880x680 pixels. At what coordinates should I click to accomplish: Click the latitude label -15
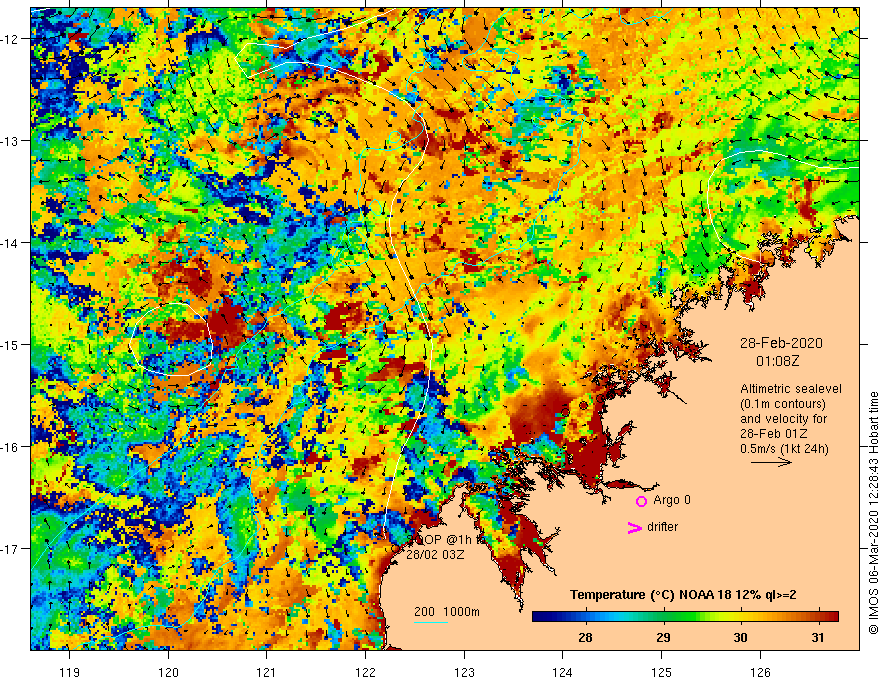click(x=10, y=344)
